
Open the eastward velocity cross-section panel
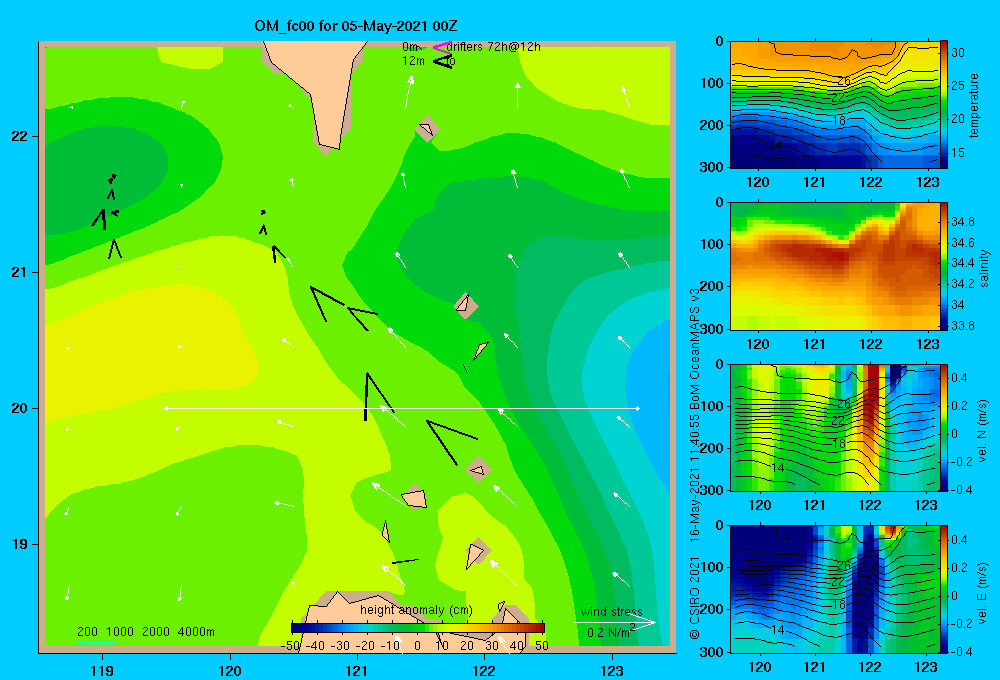coord(835,589)
